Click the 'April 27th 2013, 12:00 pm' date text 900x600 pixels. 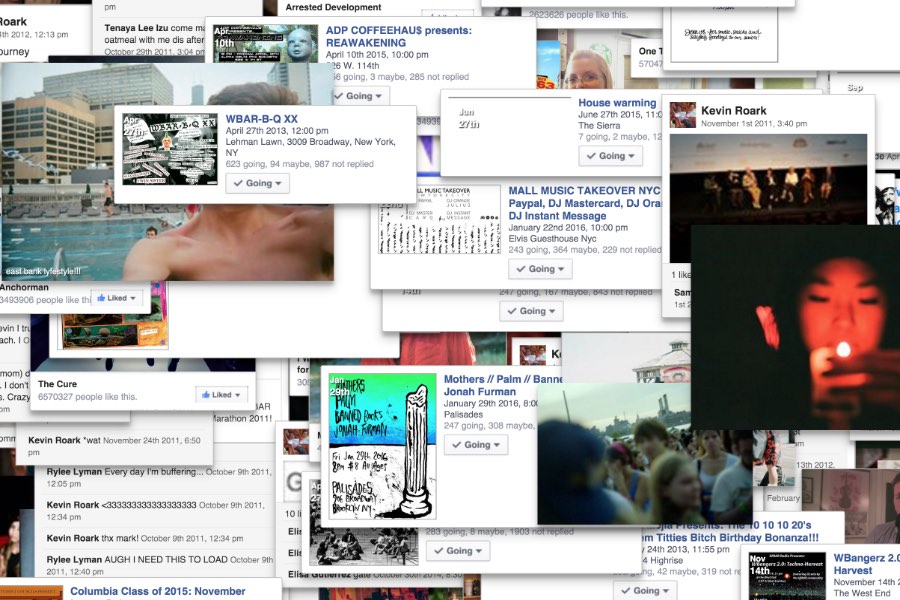pyautogui.click(x=277, y=130)
